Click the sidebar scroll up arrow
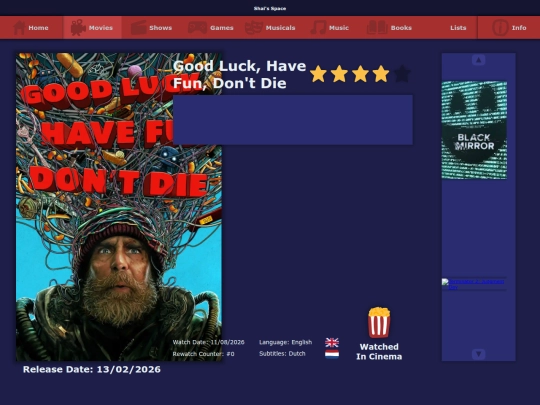The height and width of the screenshot is (405, 540). click(x=478, y=60)
